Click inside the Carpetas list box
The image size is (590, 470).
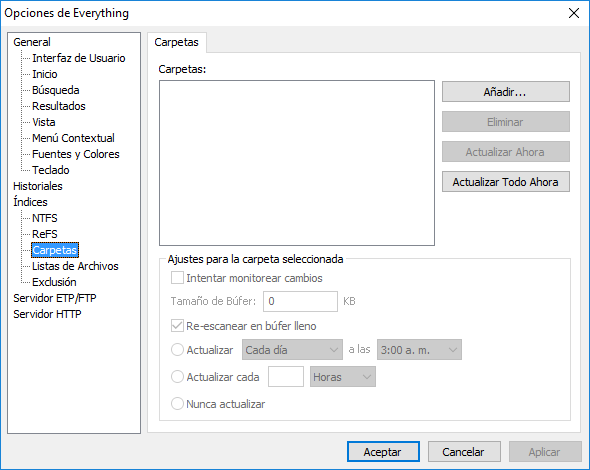pyautogui.click(x=297, y=163)
